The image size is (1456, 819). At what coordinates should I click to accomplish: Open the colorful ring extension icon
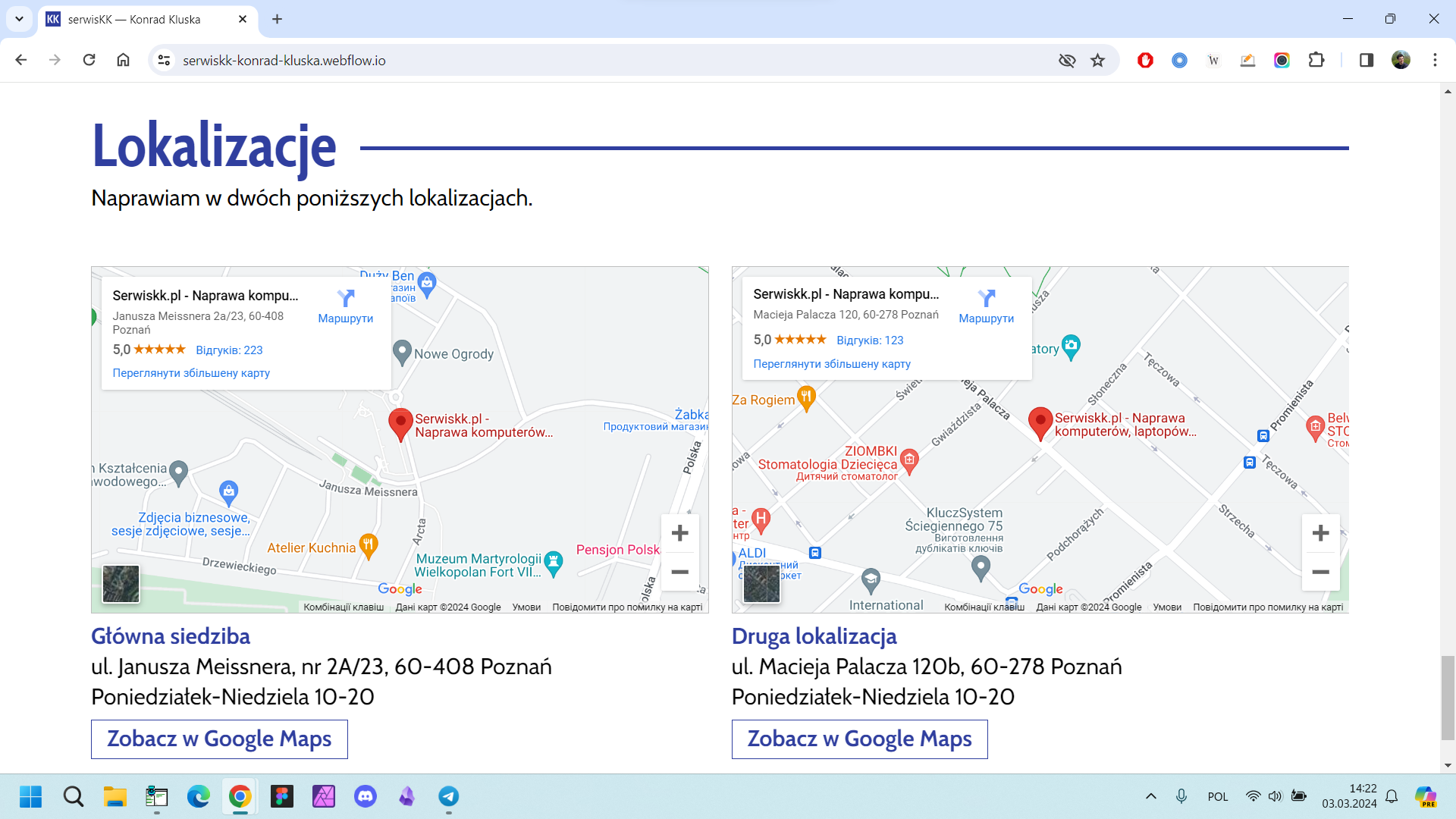1282,60
